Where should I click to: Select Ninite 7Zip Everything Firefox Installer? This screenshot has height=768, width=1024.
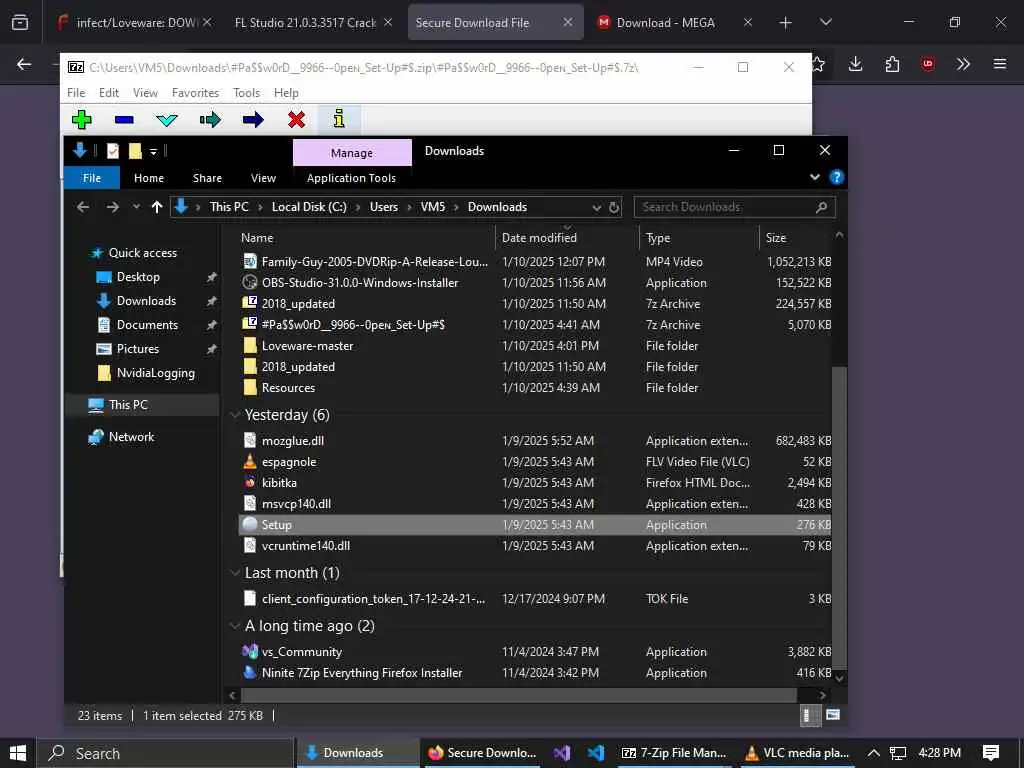[x=362, y=673]
